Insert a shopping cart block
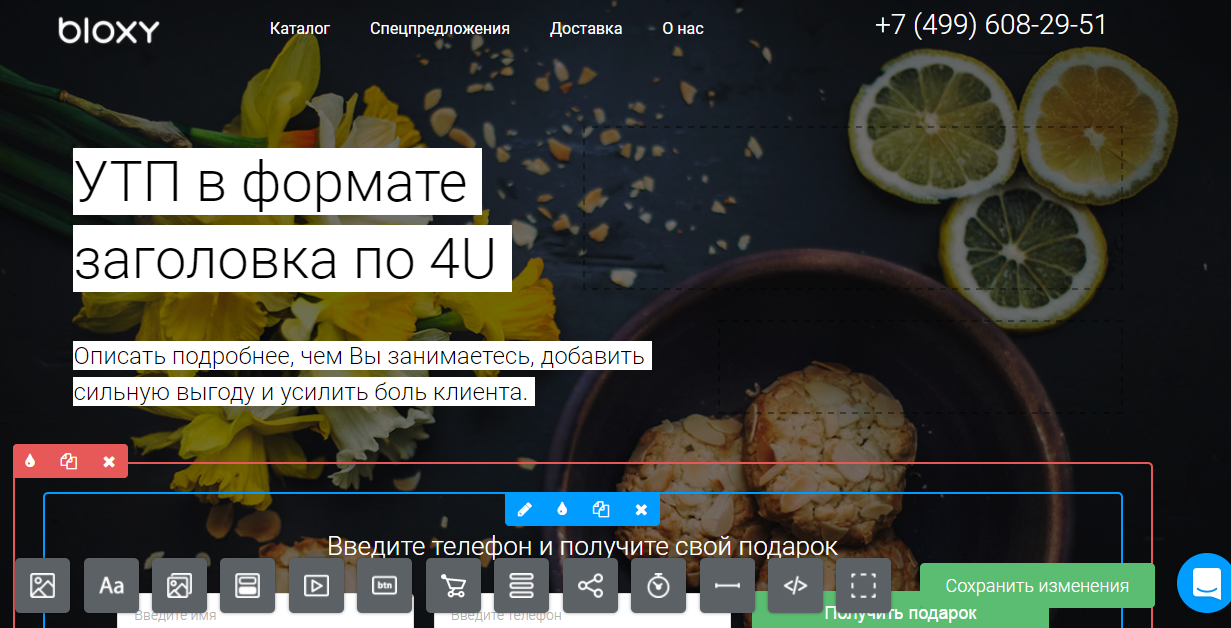 pyautogui.click(x=453, y=586)
